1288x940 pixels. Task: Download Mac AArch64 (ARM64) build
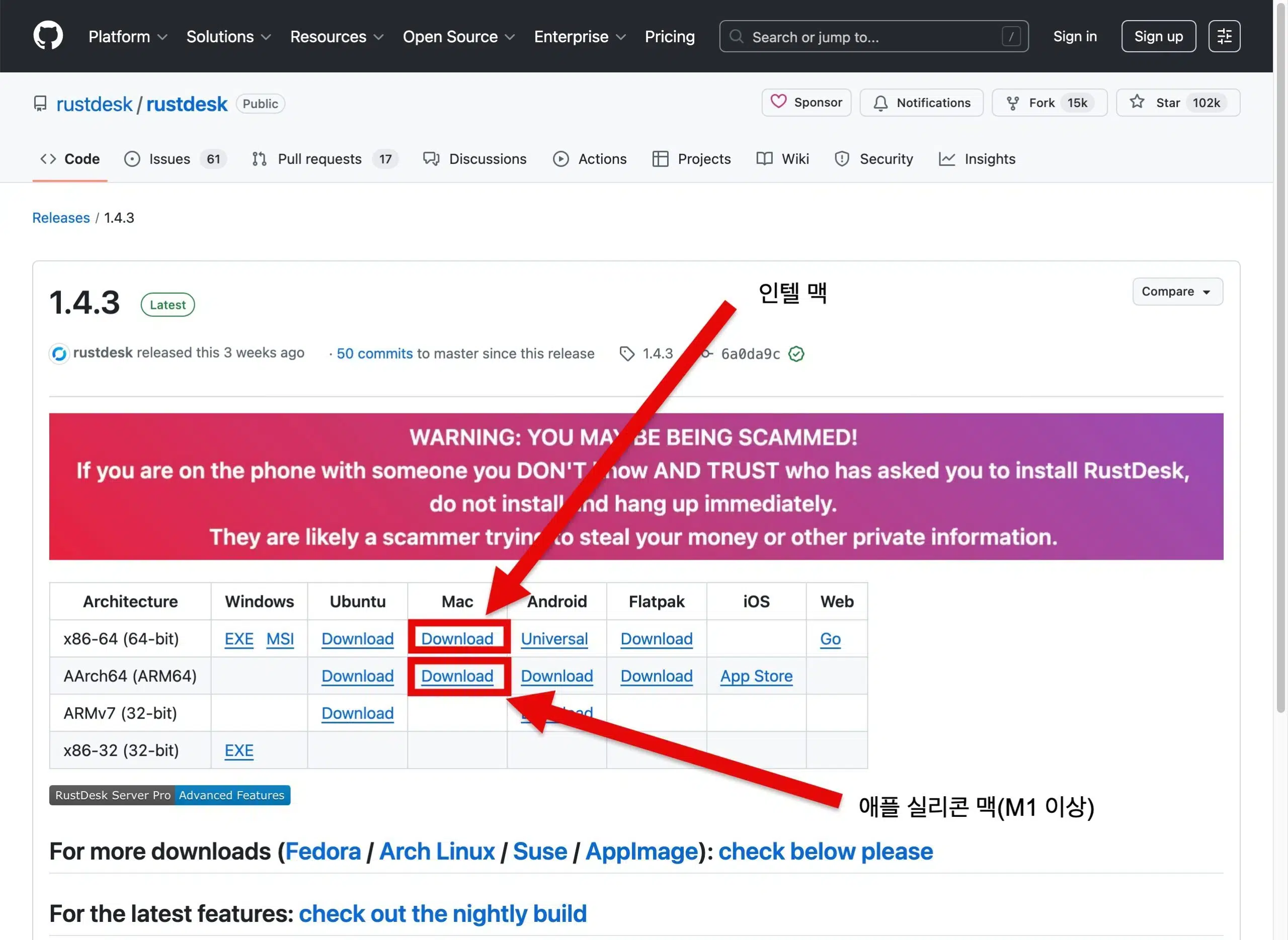coord(457,676)
